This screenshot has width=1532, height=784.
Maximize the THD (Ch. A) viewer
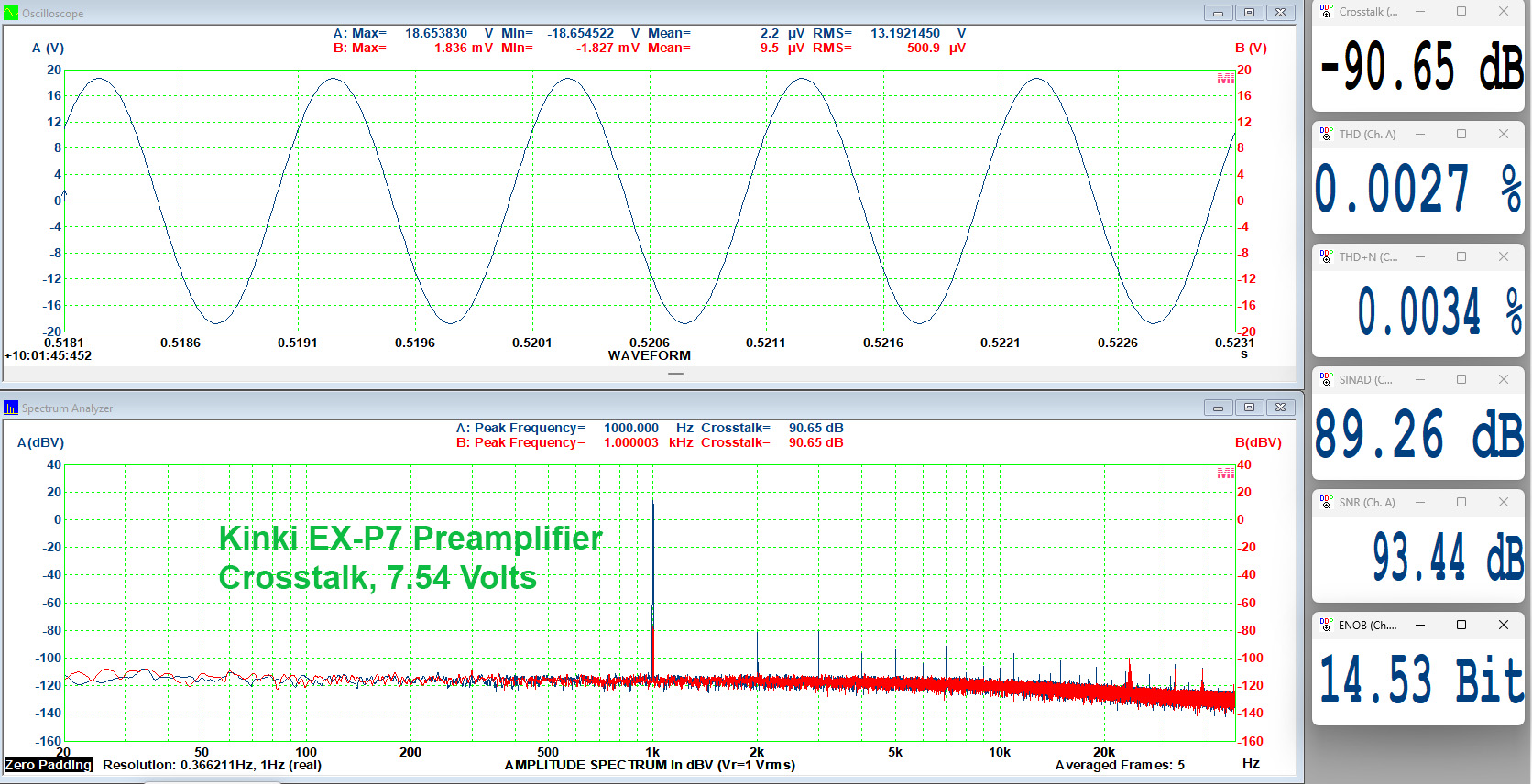click(x=1461, y=134)
